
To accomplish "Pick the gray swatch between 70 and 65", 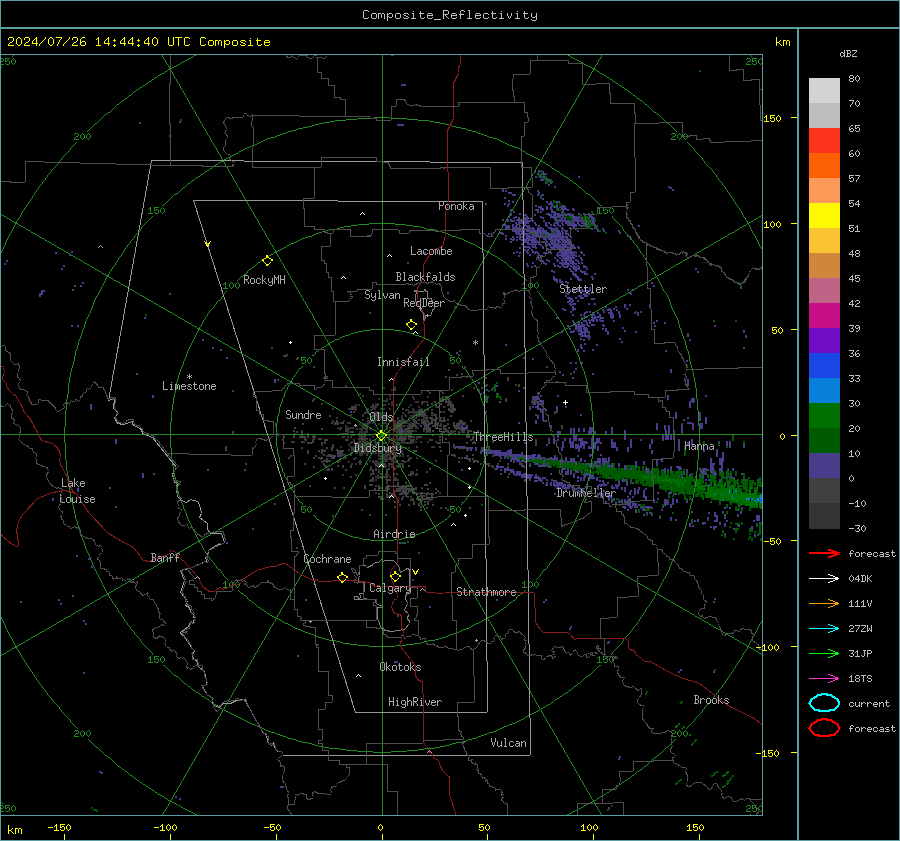I will [824, 115].
